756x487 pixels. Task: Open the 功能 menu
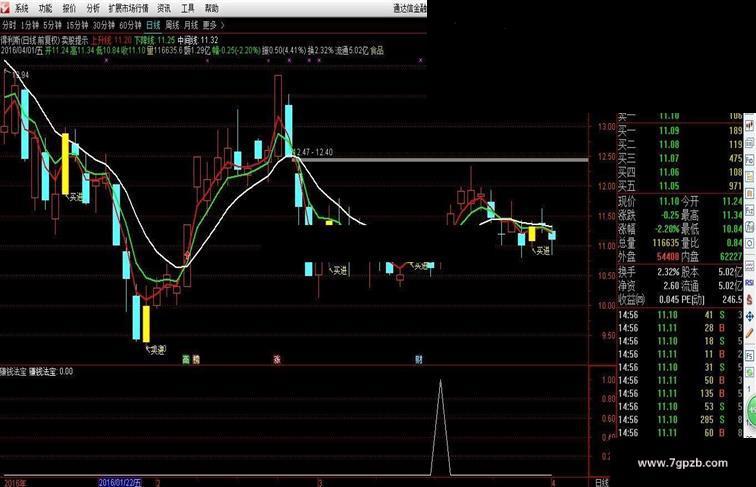(x=45, y=8)
